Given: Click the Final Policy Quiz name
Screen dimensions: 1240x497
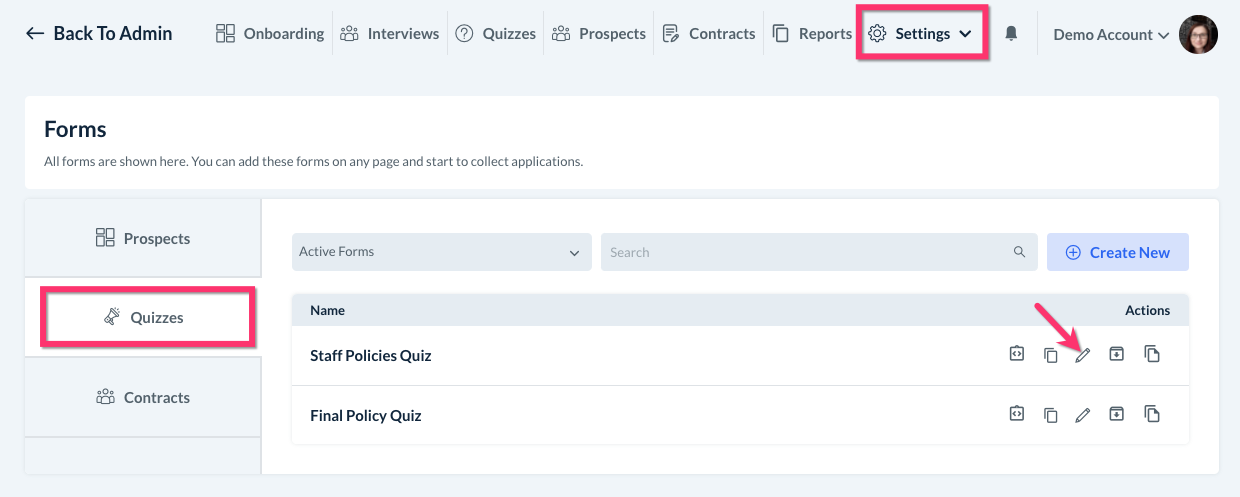Looking at the screenshot, I should pyautogui.click(x=366, y=415).
